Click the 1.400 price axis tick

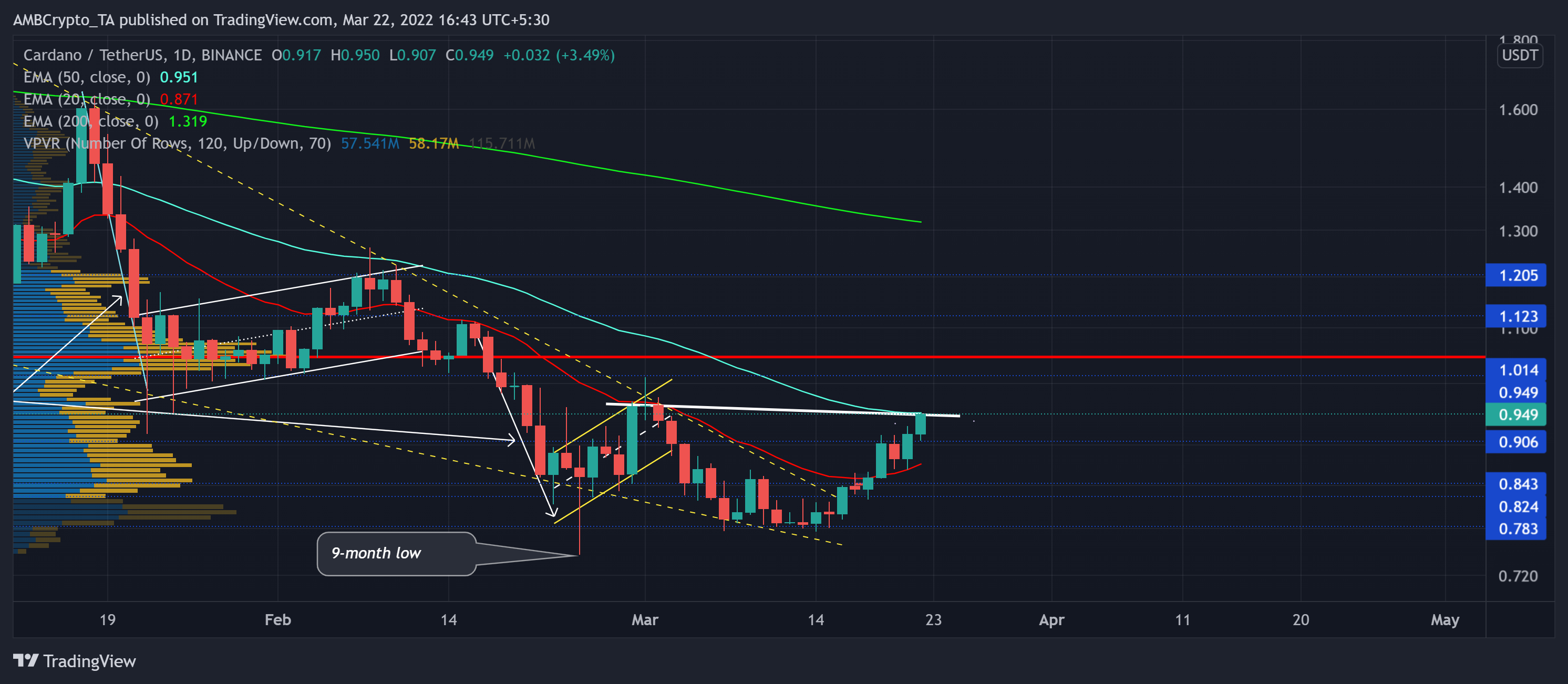(x=1518, y=188)
